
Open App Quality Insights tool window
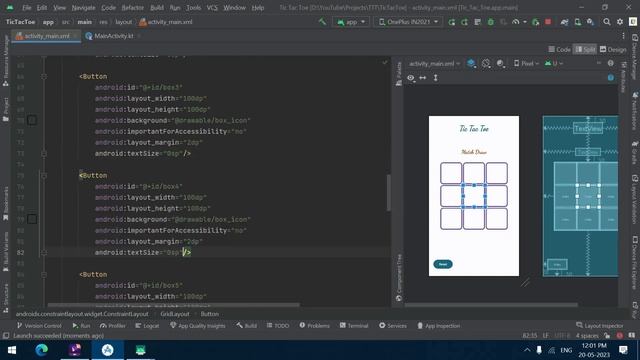[x=198, y=326]
